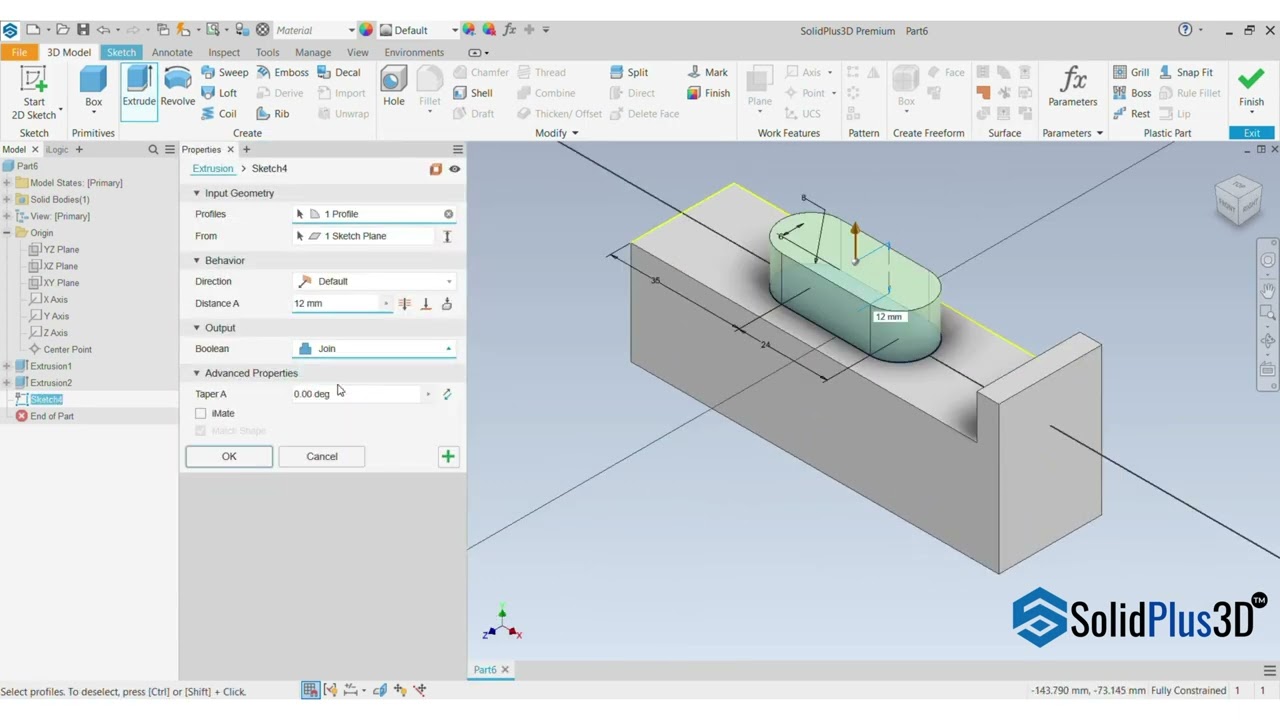The height and width of the screenshot is (720, 1280).
Task: Switch to the Annotate ribbon tab
Action: [172, 52]
